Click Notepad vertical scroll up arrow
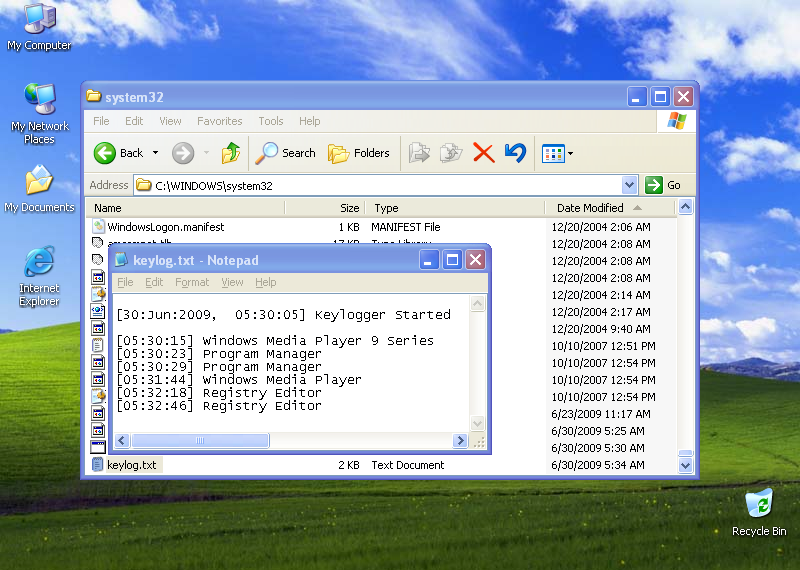 coord(478,304)
